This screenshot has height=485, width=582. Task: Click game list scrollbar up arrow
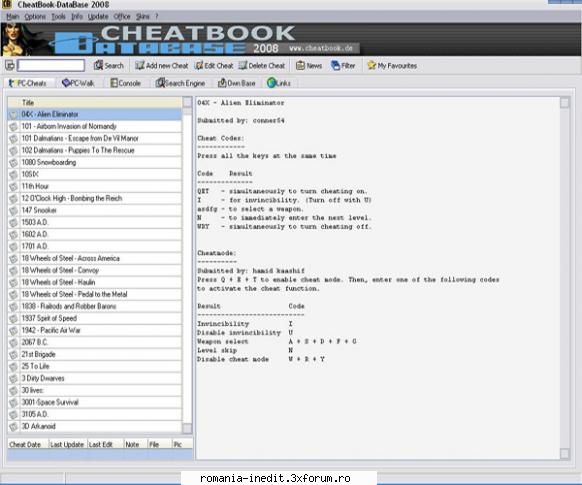tap(187, 102)
